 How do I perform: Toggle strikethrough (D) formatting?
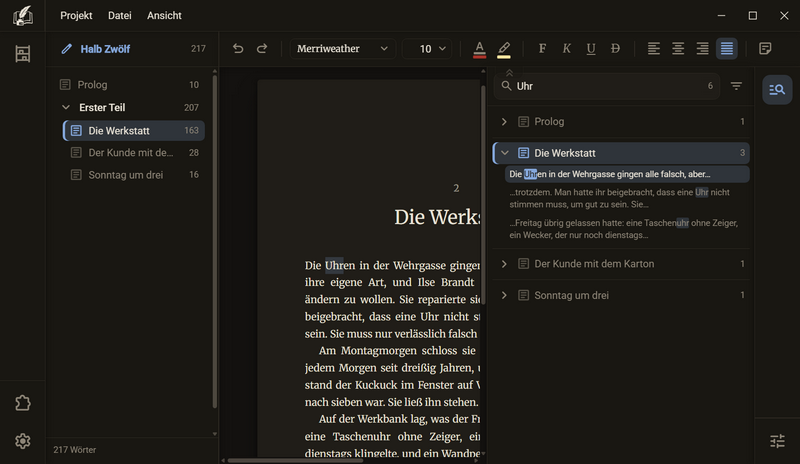615,48
